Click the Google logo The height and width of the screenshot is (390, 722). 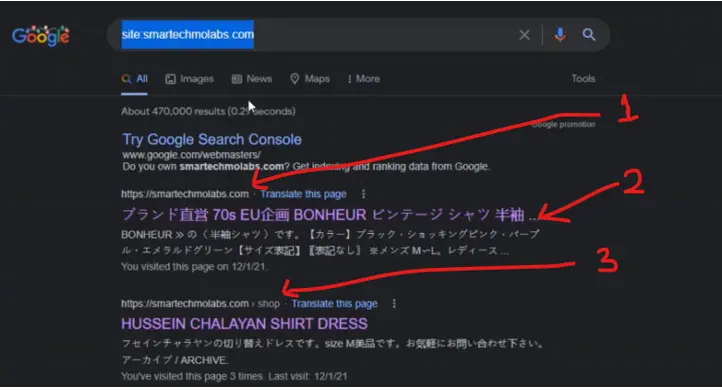[x=41, y=35]
